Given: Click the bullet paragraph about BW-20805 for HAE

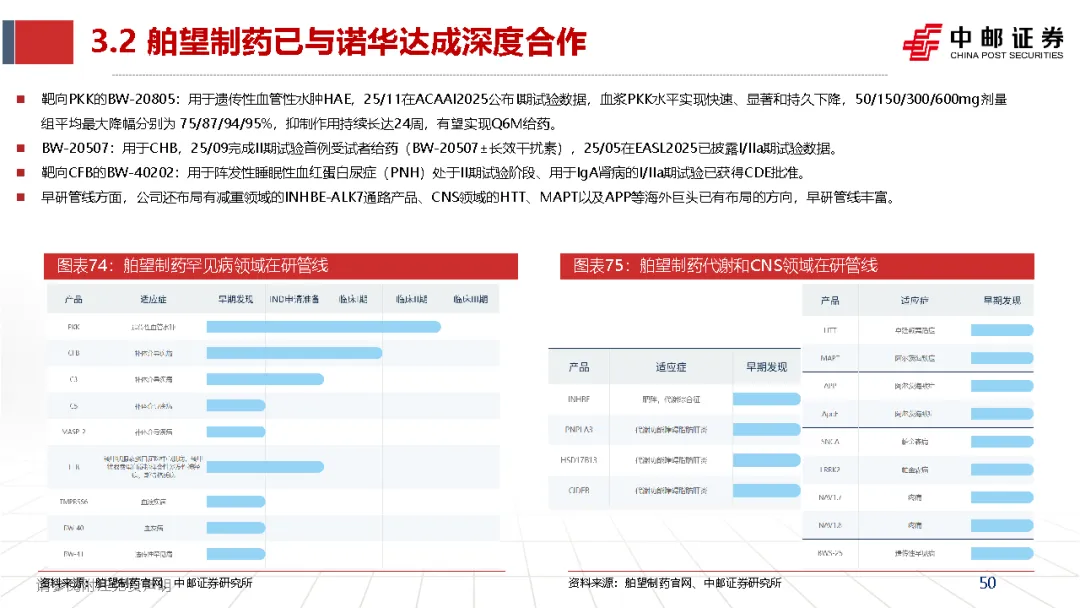Looking at the screenshot, I should pyautogui.click(x=523, y=112).
